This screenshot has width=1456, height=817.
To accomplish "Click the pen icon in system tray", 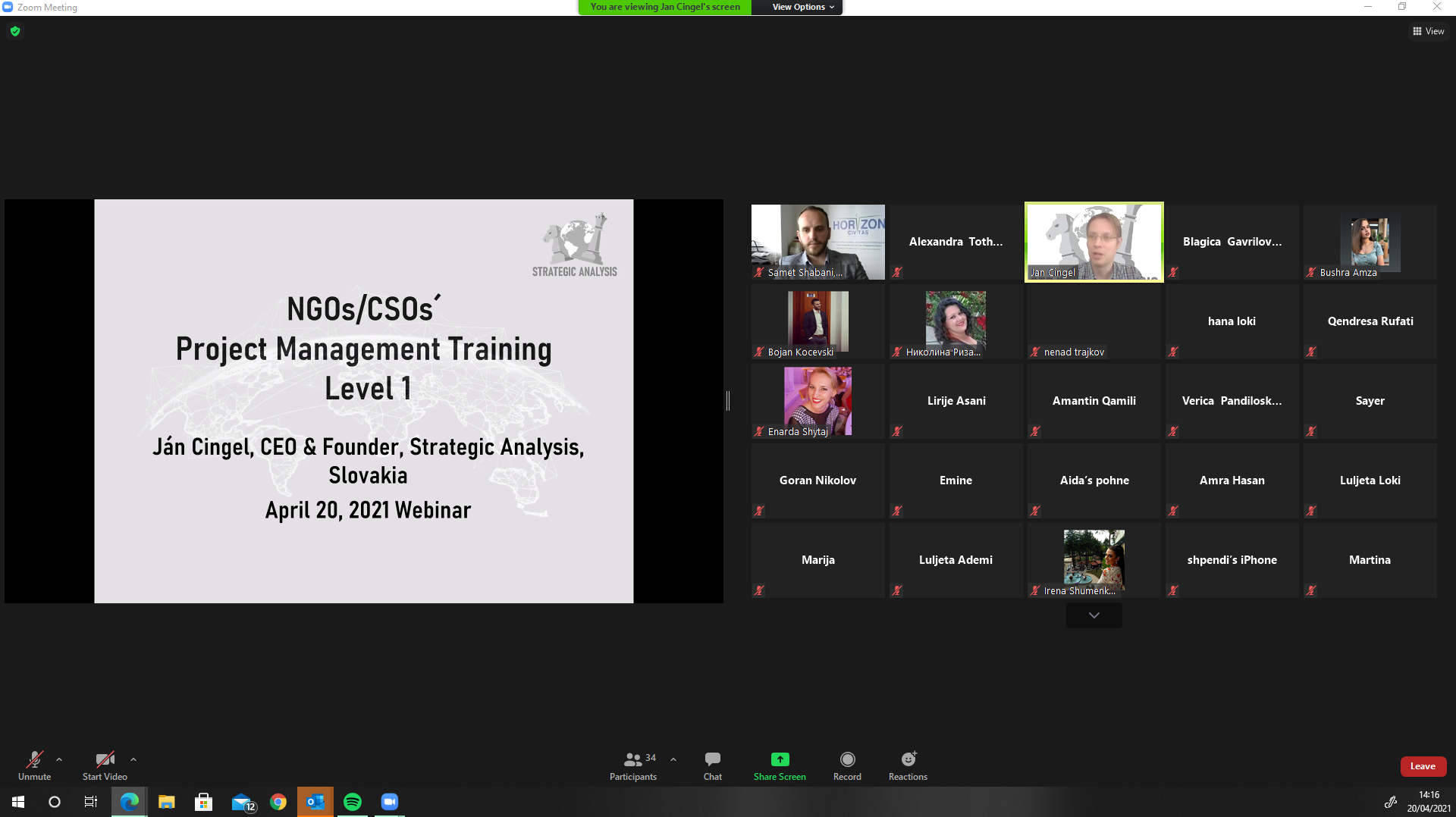I will coord(1390,802).
